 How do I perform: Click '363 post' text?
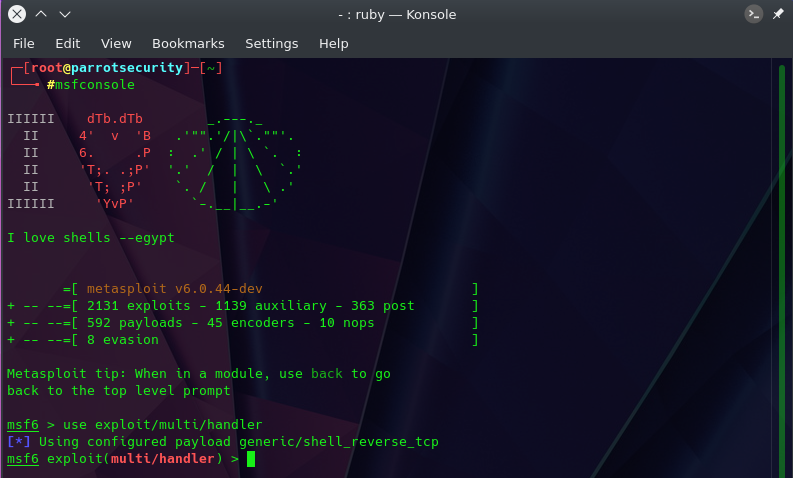383,306
